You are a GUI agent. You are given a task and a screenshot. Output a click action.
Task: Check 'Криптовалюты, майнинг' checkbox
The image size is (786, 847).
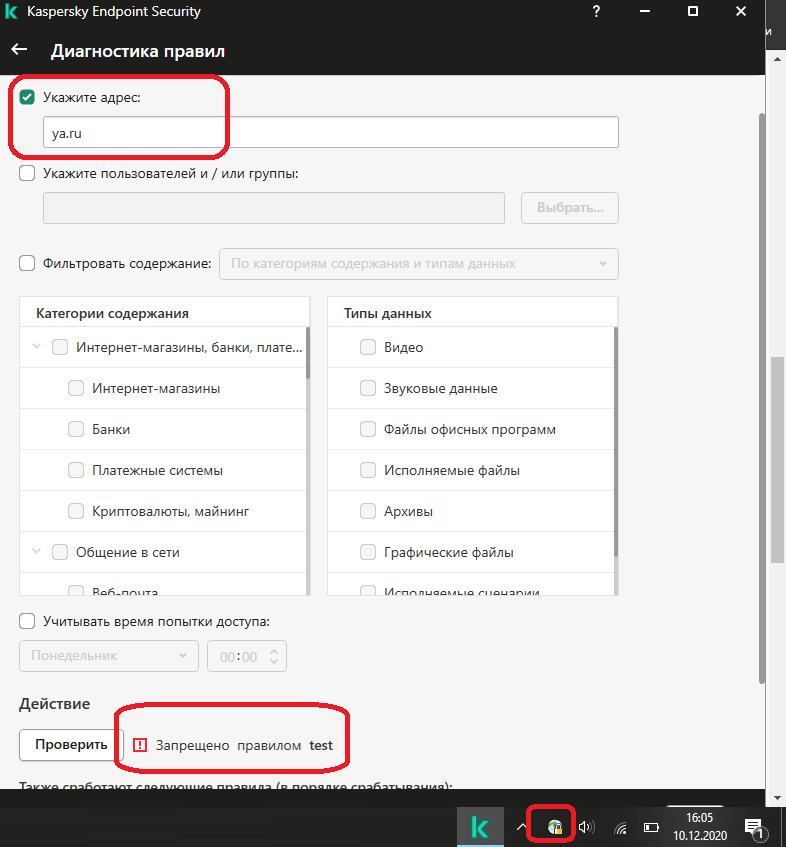point(76,511)
